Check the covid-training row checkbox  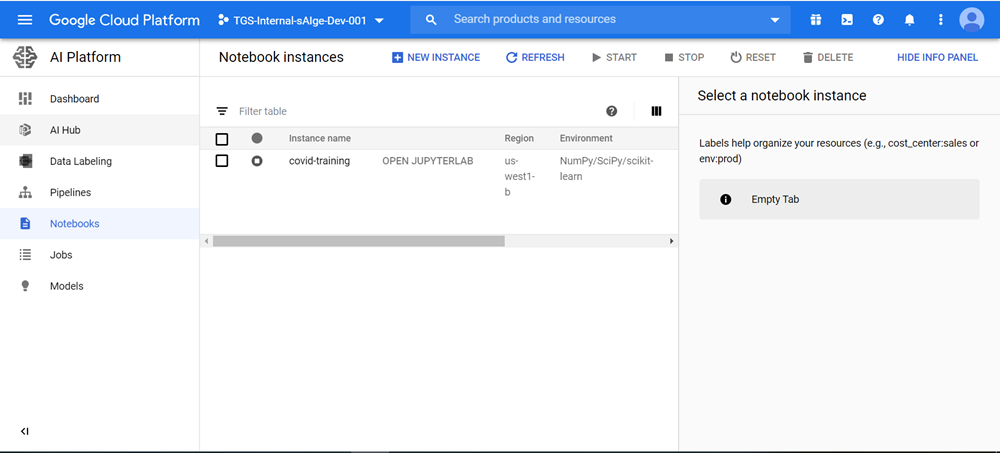(222, 161)
